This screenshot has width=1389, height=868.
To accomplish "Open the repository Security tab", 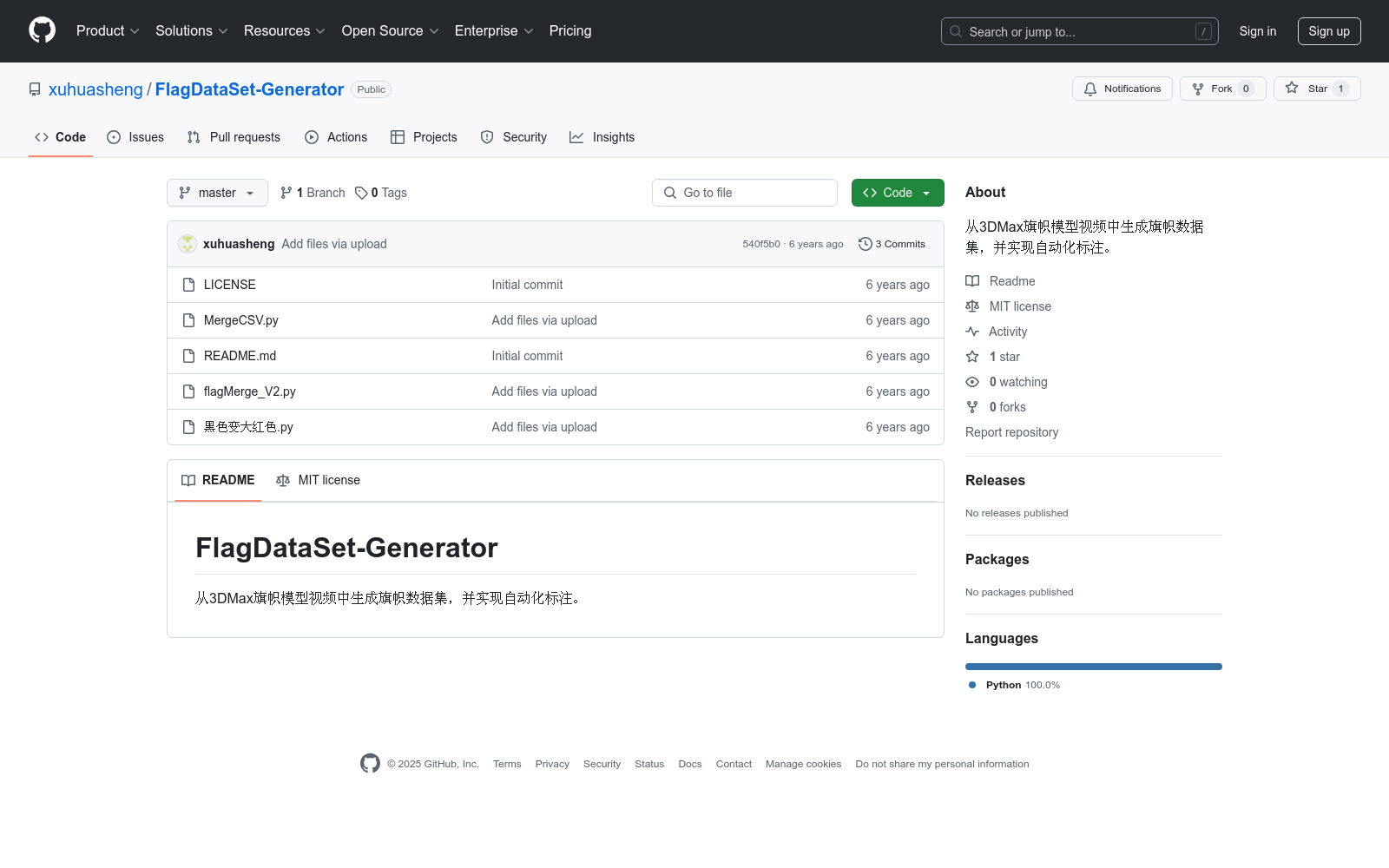I will (x=514, y=137).
